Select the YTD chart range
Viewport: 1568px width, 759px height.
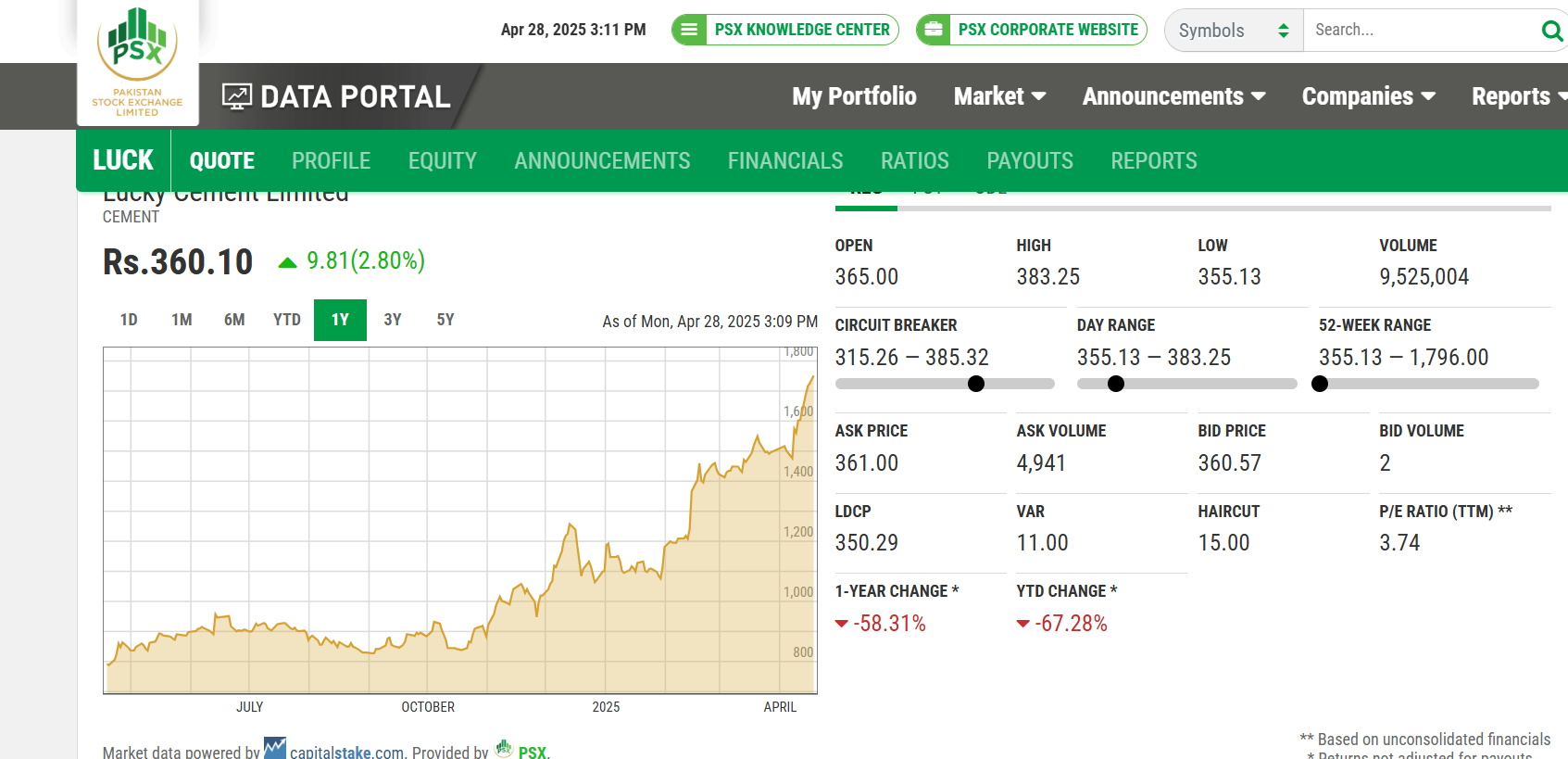[x=287, y=320]
